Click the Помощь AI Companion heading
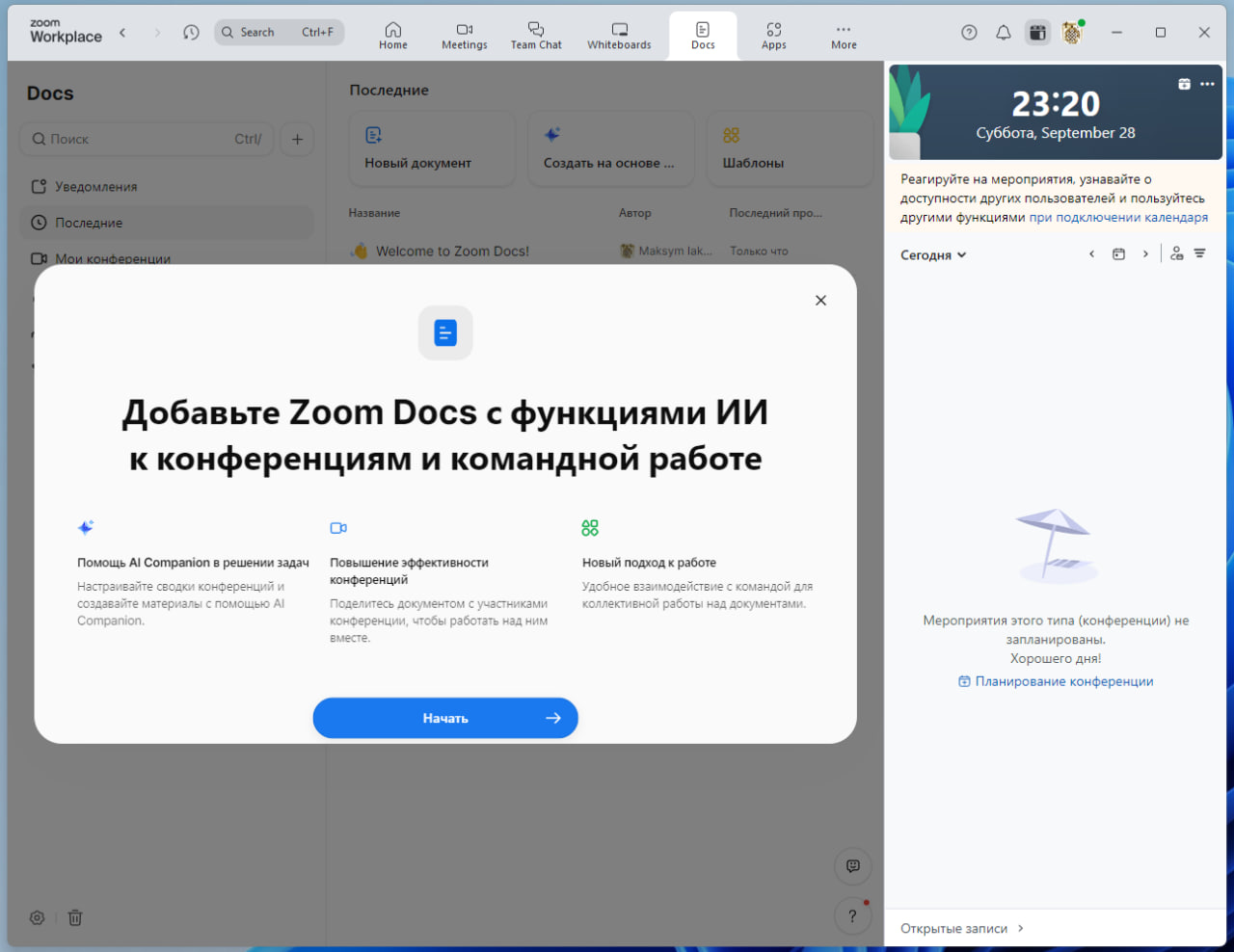This screenshot has height=952, width=1234. (193, 563)
